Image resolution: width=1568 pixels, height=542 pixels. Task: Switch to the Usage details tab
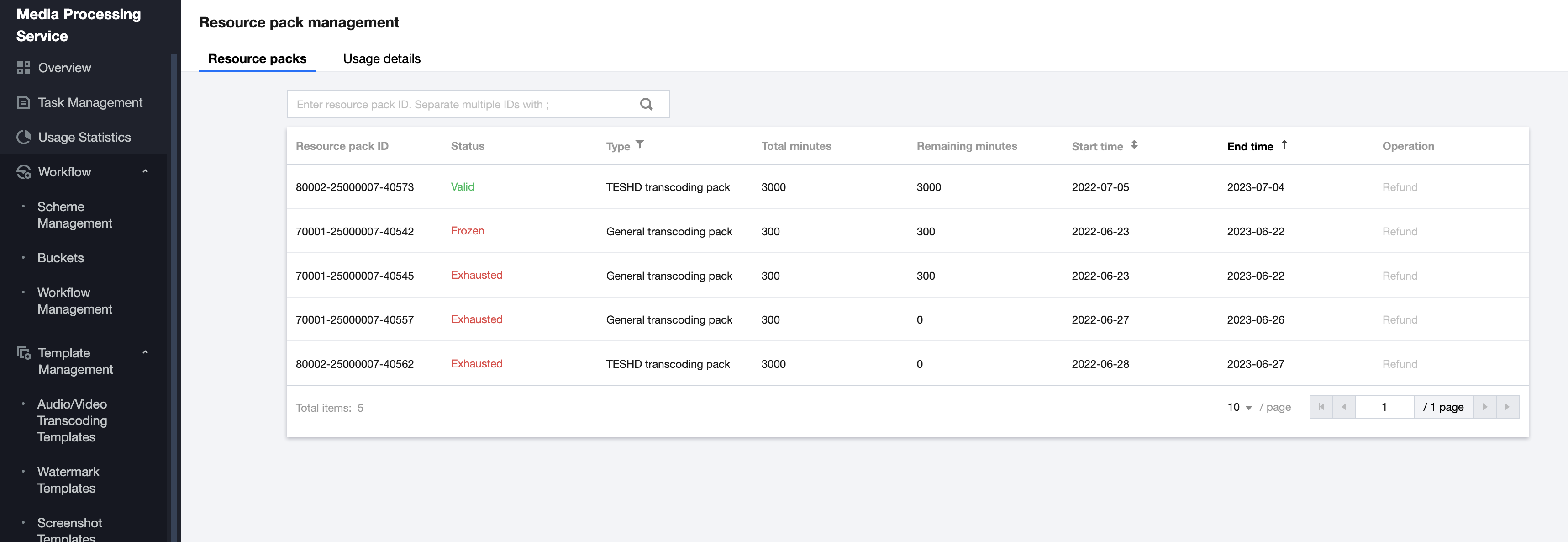tap(382, 58)
